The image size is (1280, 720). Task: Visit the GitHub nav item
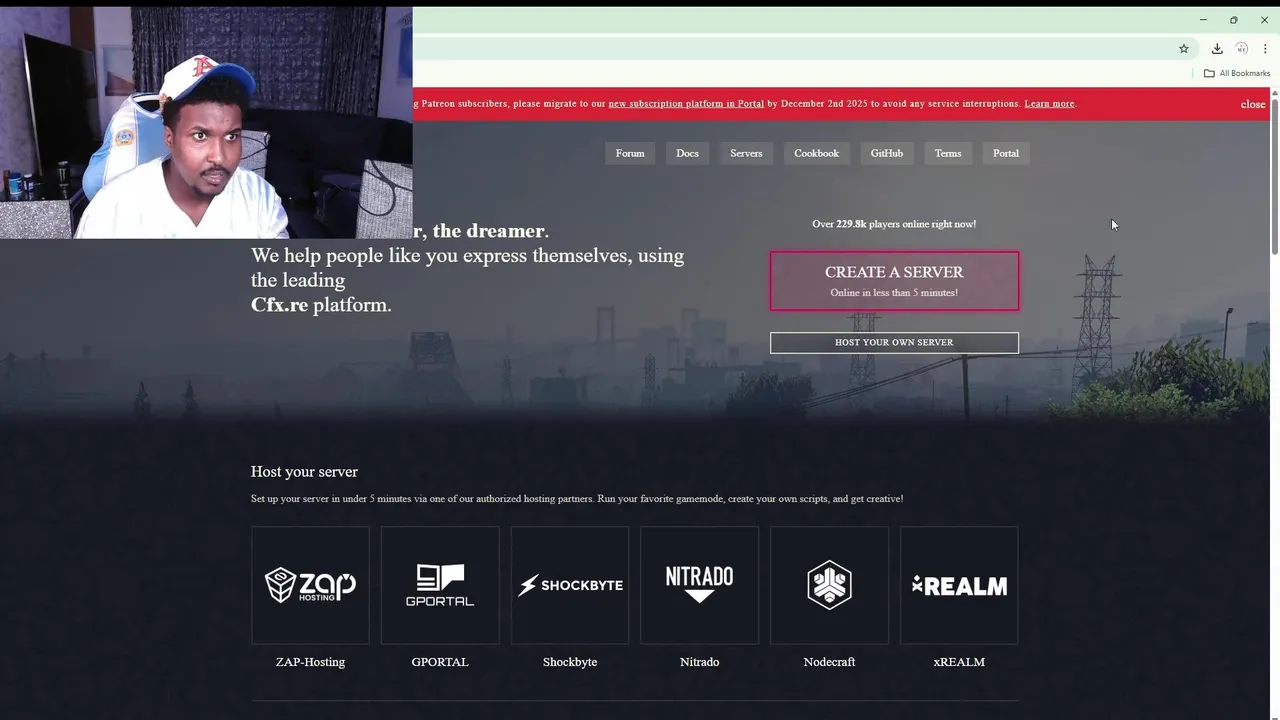(887, 153)
